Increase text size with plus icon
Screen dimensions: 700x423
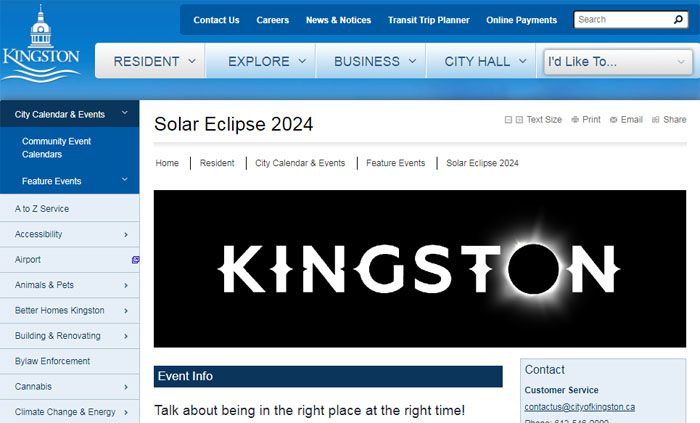point(519,120)
